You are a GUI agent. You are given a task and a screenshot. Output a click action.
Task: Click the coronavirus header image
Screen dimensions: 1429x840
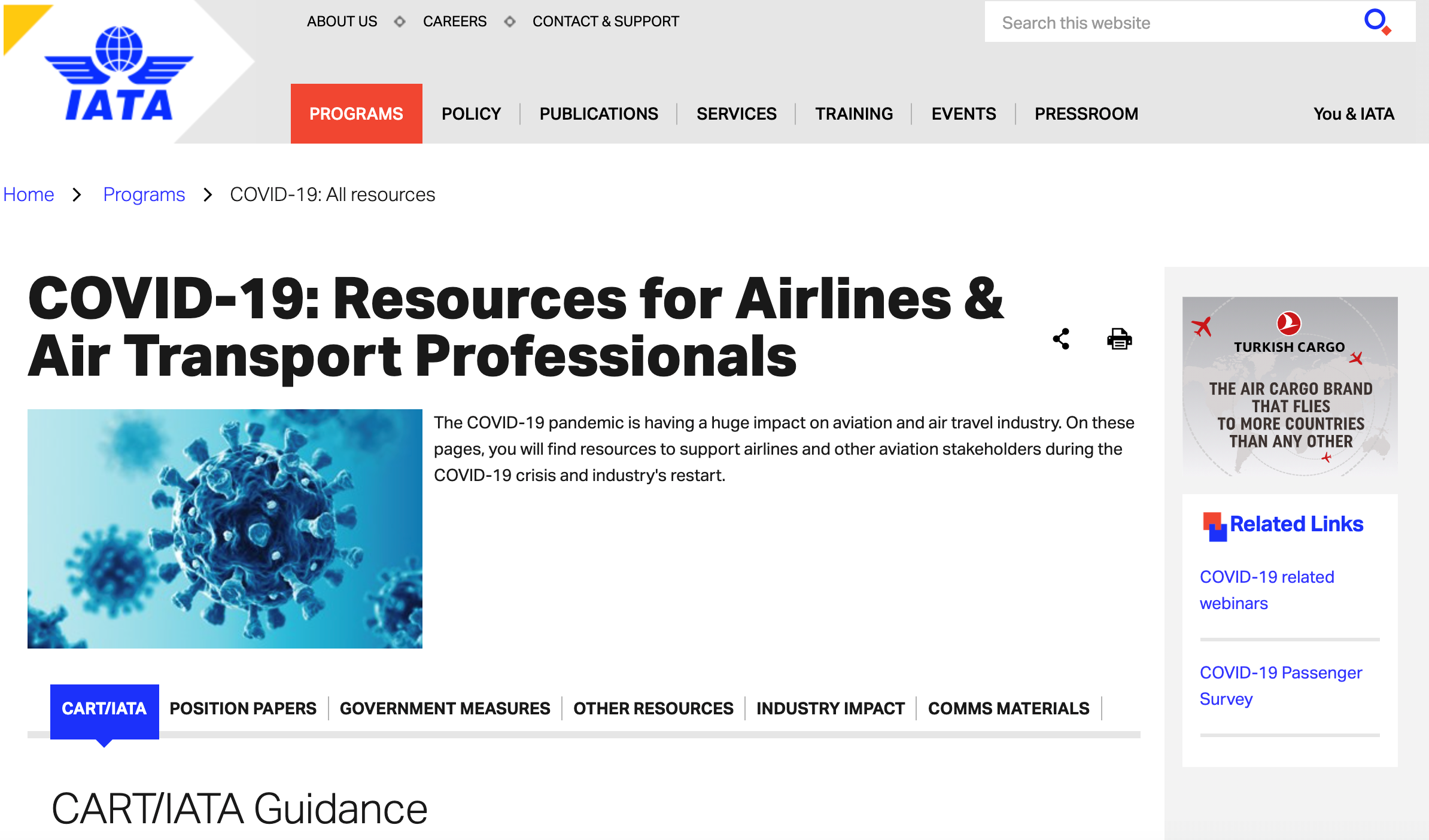click(x=225, y=529)
